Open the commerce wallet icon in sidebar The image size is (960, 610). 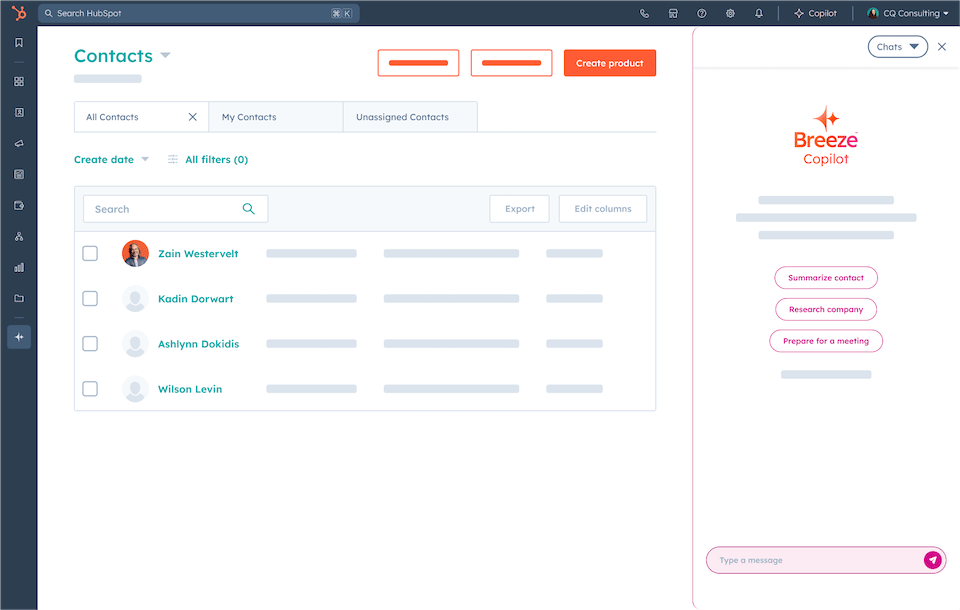19,205
